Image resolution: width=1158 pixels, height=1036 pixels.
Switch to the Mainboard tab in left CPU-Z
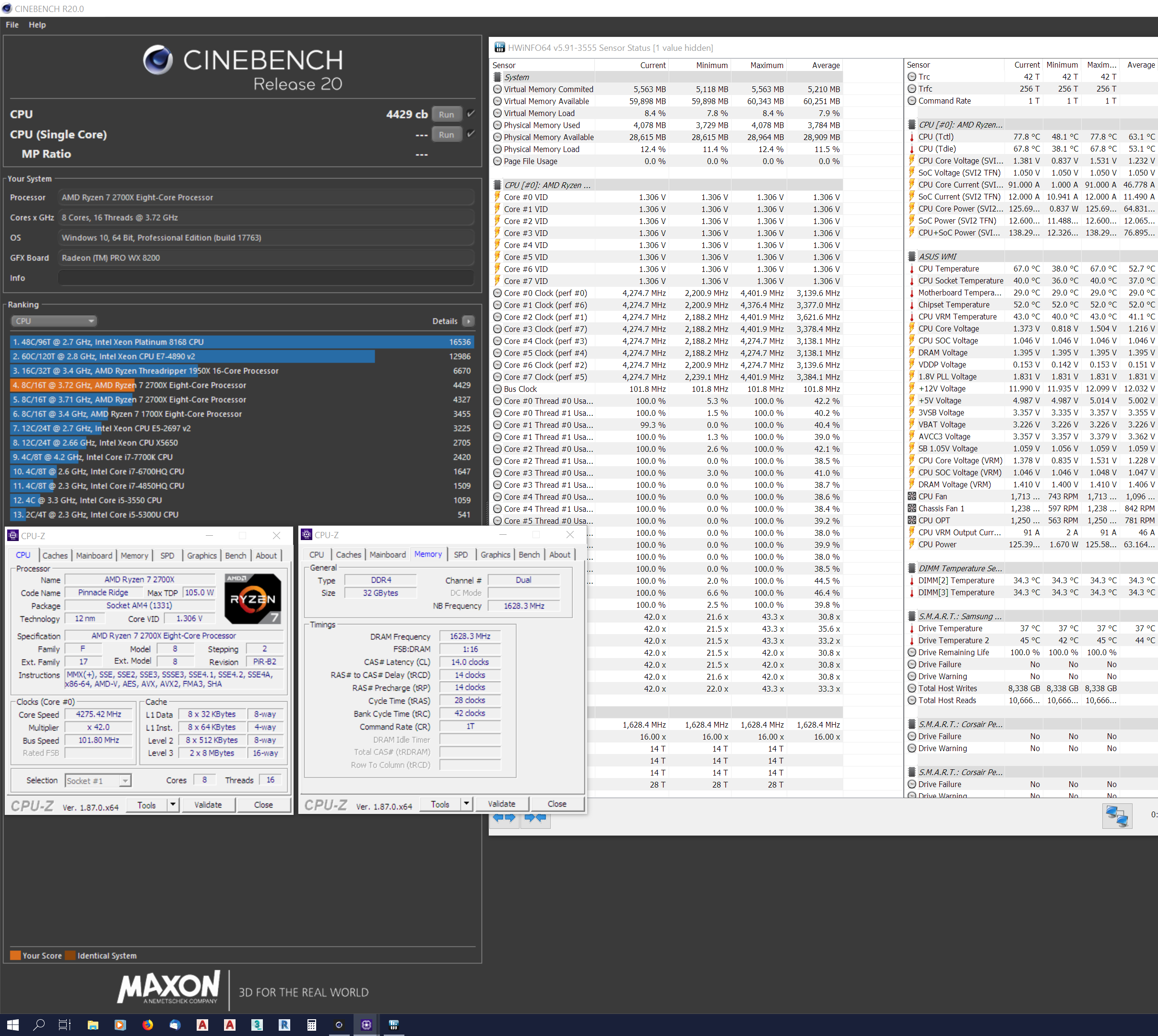tap(94, 555)
